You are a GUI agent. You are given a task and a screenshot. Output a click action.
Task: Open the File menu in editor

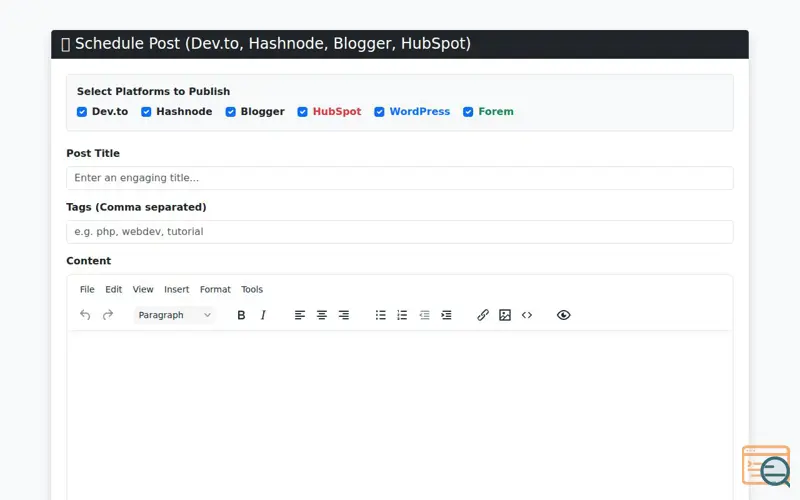pos(87,289)
